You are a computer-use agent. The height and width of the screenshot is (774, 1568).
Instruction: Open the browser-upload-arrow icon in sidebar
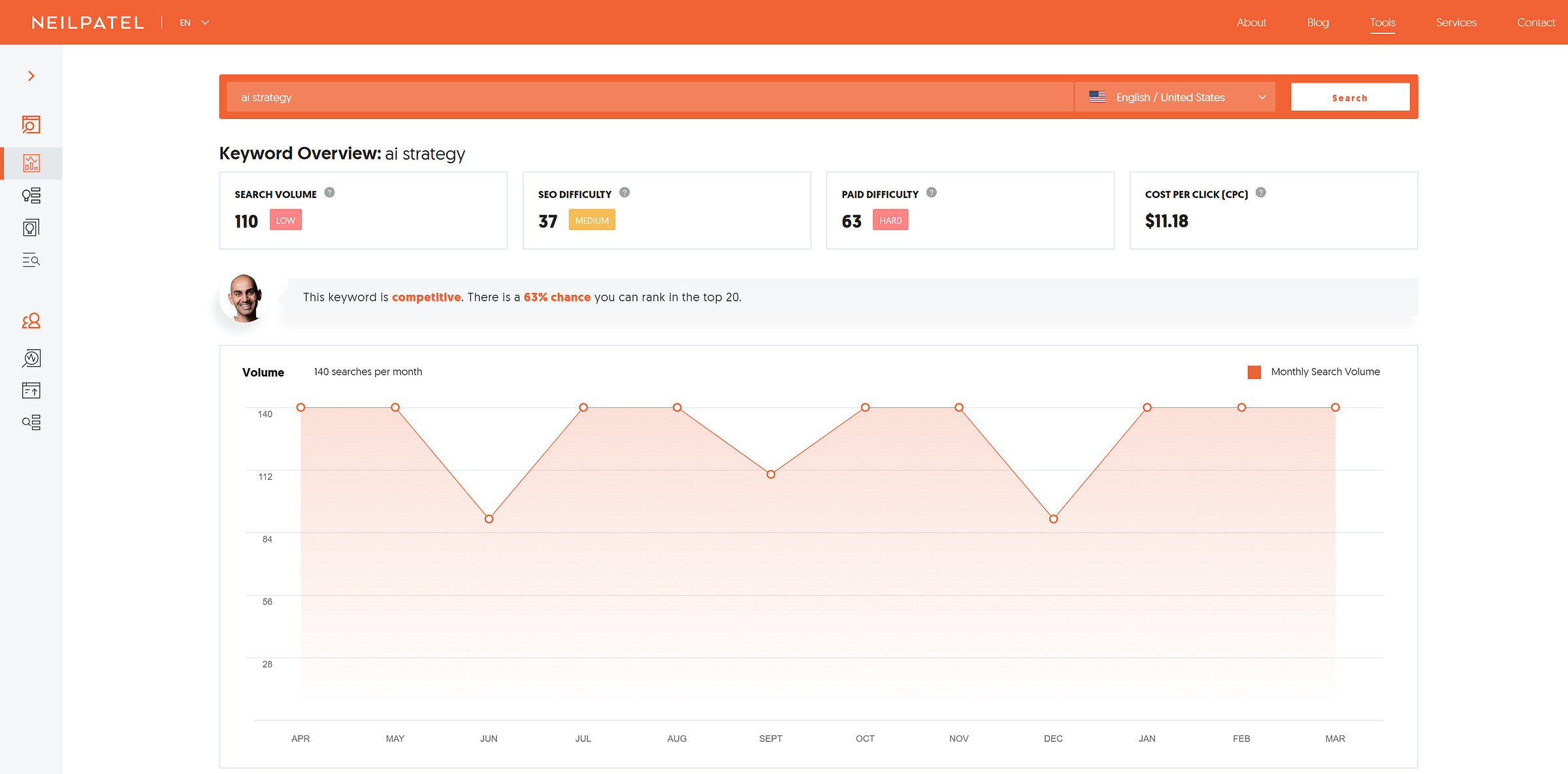pos(31,390)
